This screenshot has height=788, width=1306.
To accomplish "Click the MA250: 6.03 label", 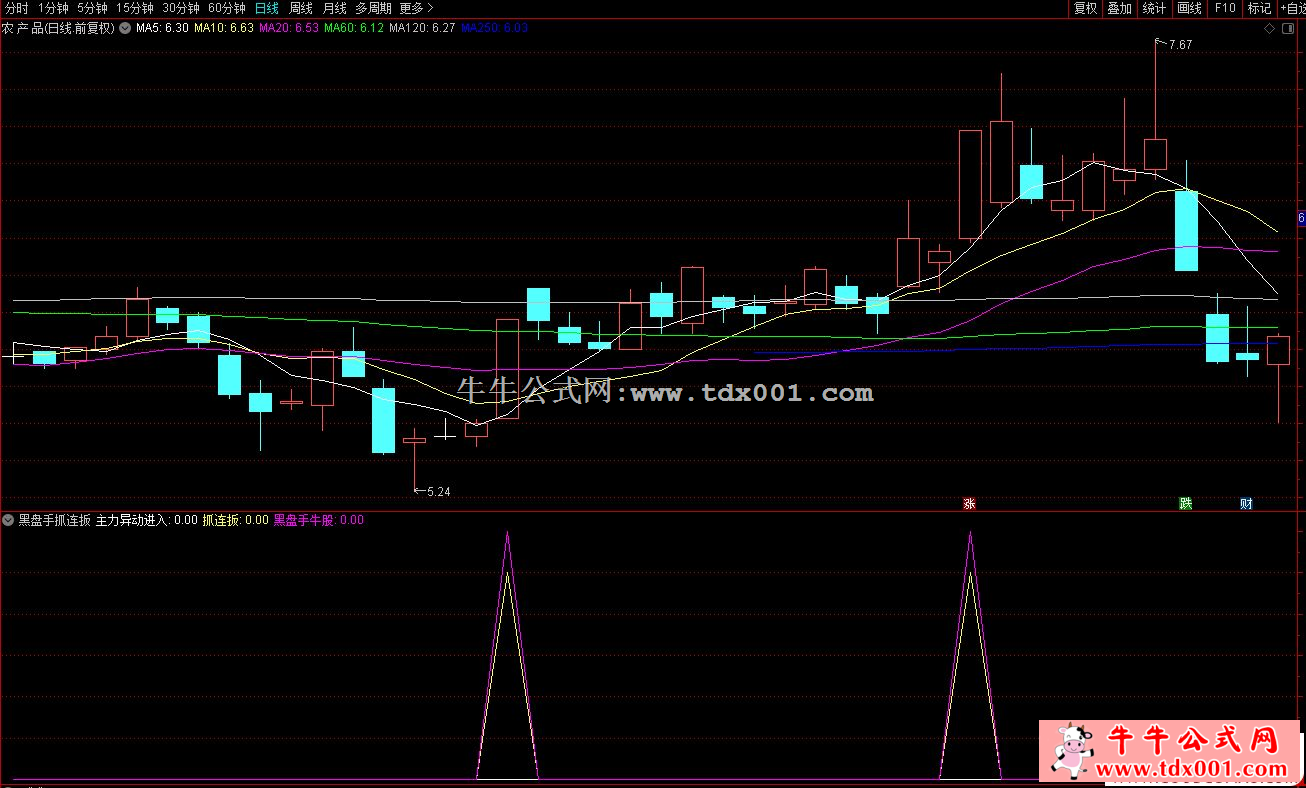I will 495,28.
